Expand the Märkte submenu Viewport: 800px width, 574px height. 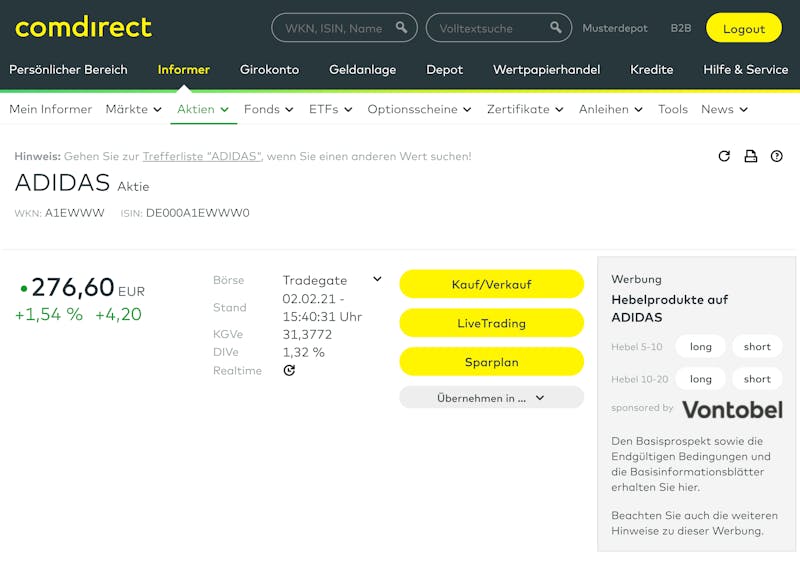[x=134, y=109]
